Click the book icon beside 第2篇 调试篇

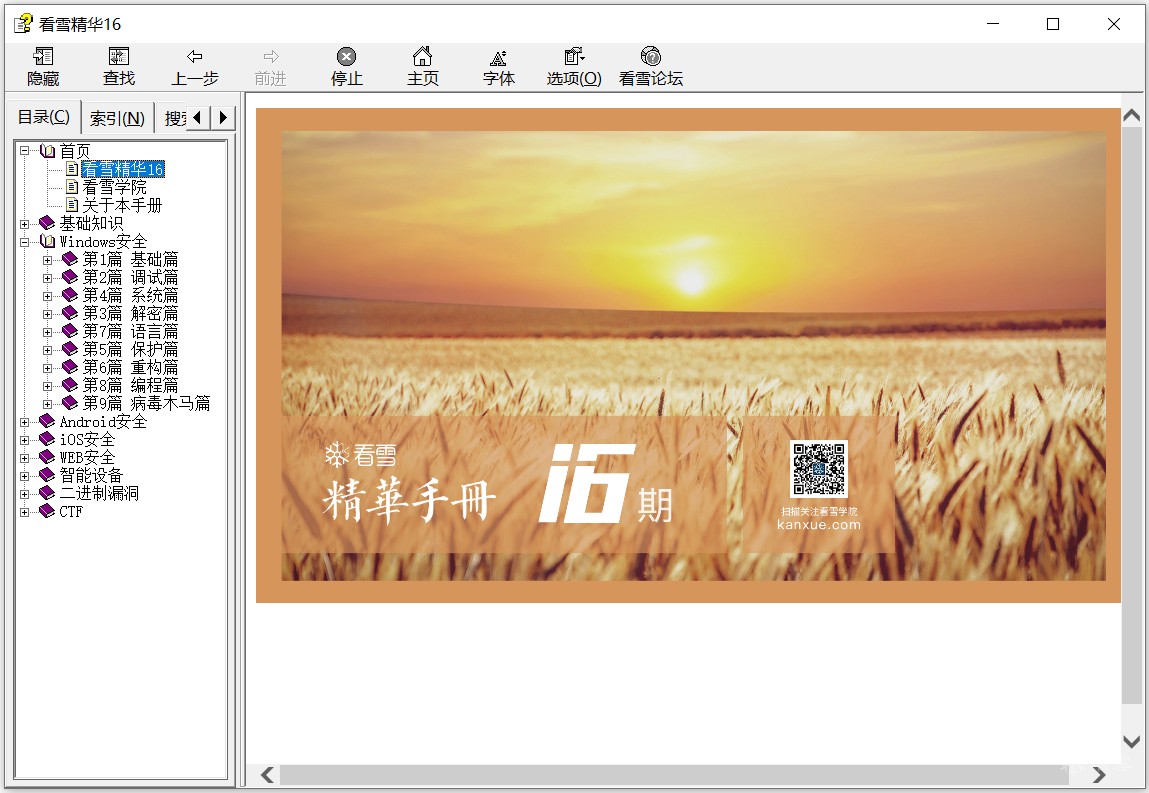[70, 277]
